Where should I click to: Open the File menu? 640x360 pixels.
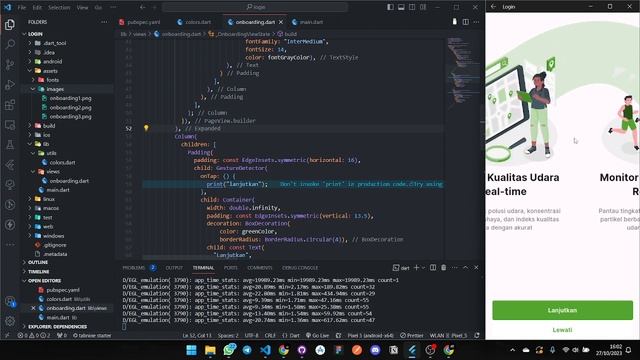click(x=22, y=7)
